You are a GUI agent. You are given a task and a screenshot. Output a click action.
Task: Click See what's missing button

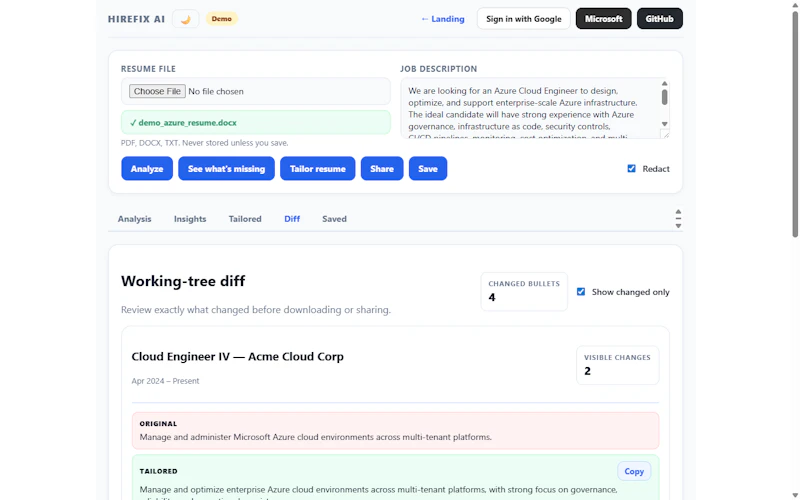[227, 168]
